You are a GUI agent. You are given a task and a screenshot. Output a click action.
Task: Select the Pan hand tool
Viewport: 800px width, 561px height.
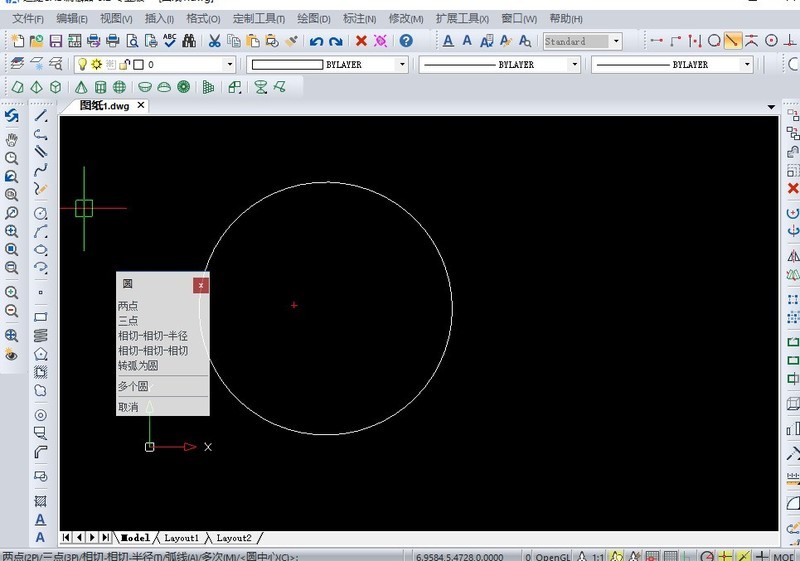(11, 139)
